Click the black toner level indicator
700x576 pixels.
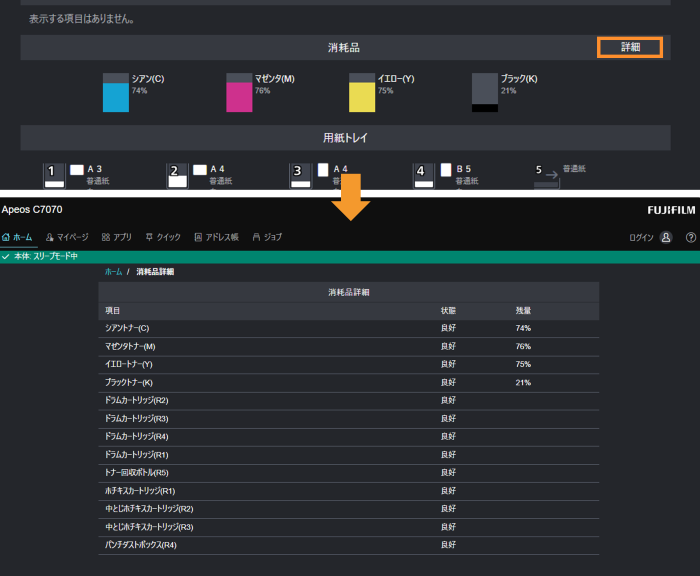click(485, 93)
